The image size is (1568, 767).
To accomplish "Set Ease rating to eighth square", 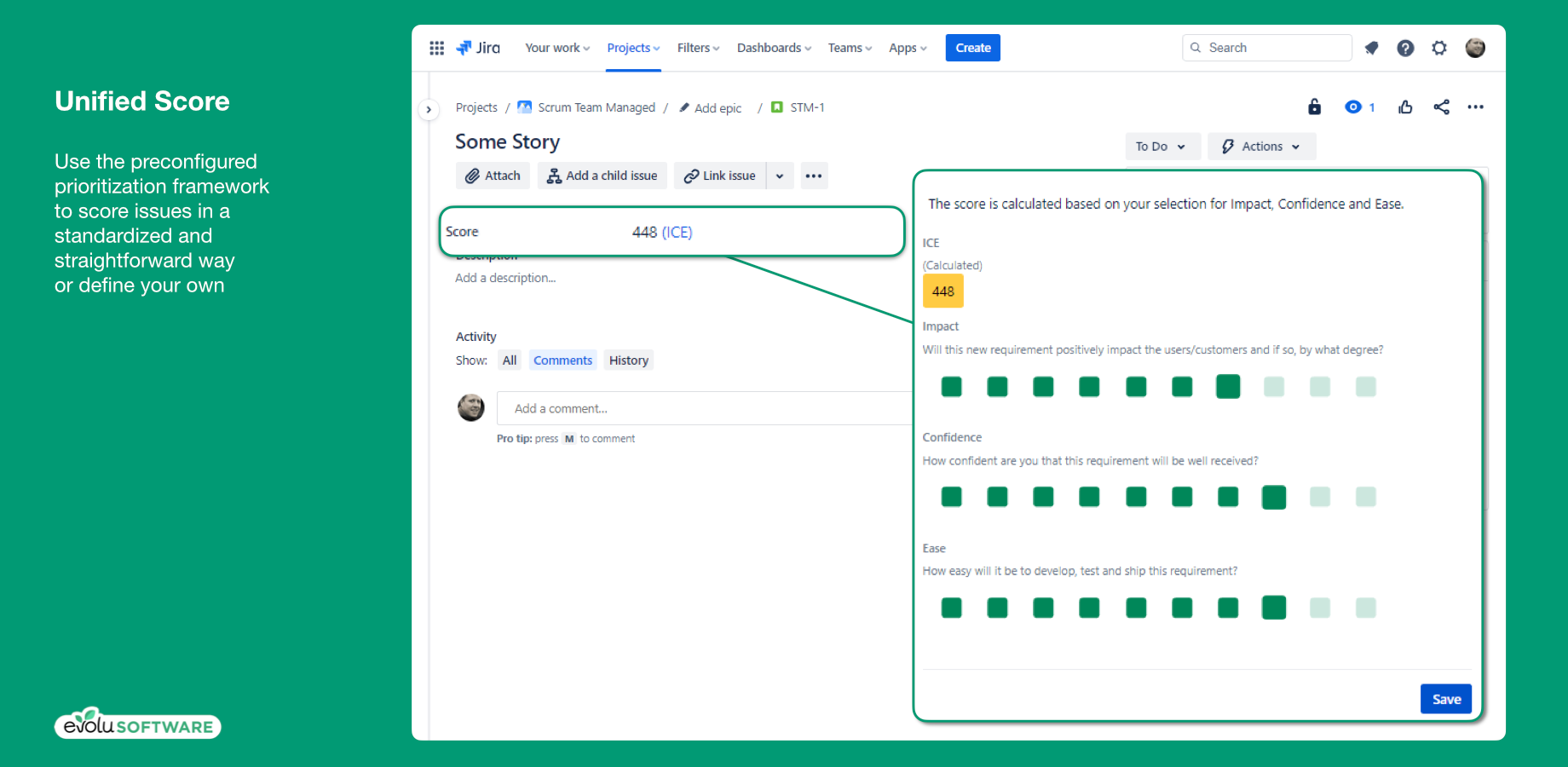I will (x=1273, y=608).
